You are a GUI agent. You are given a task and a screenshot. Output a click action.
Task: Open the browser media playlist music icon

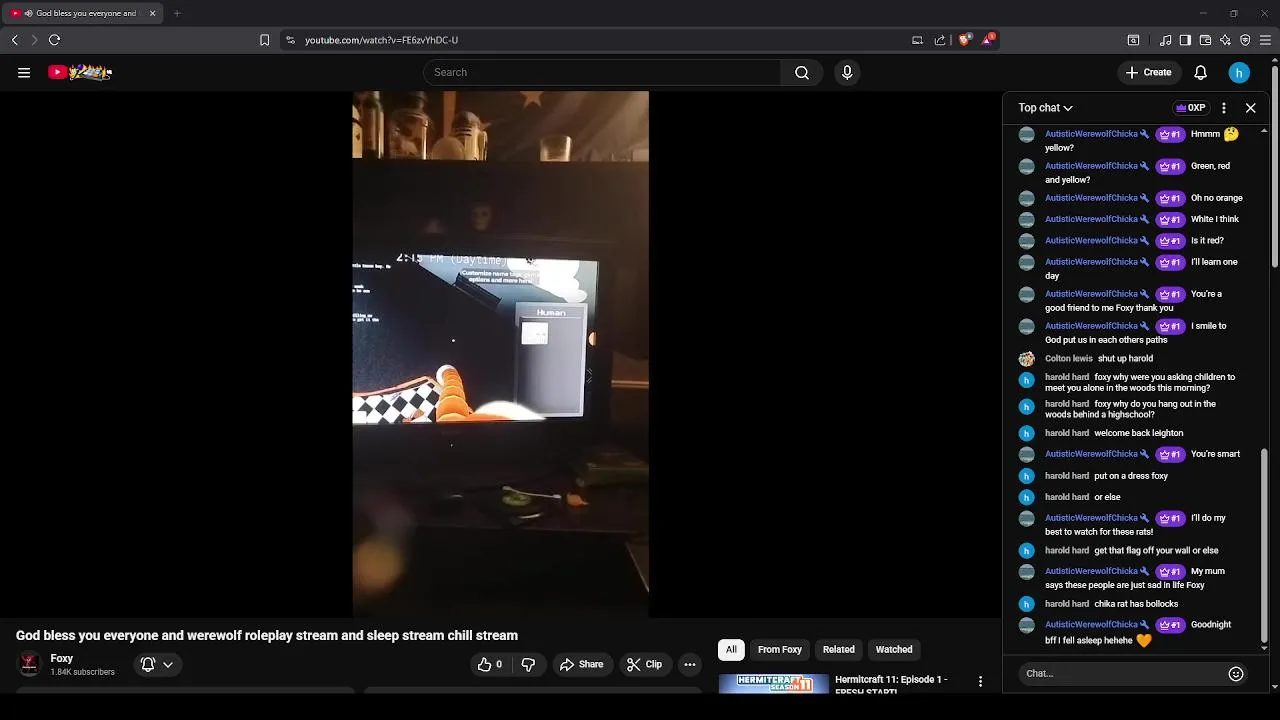(x=1166, y=40)
